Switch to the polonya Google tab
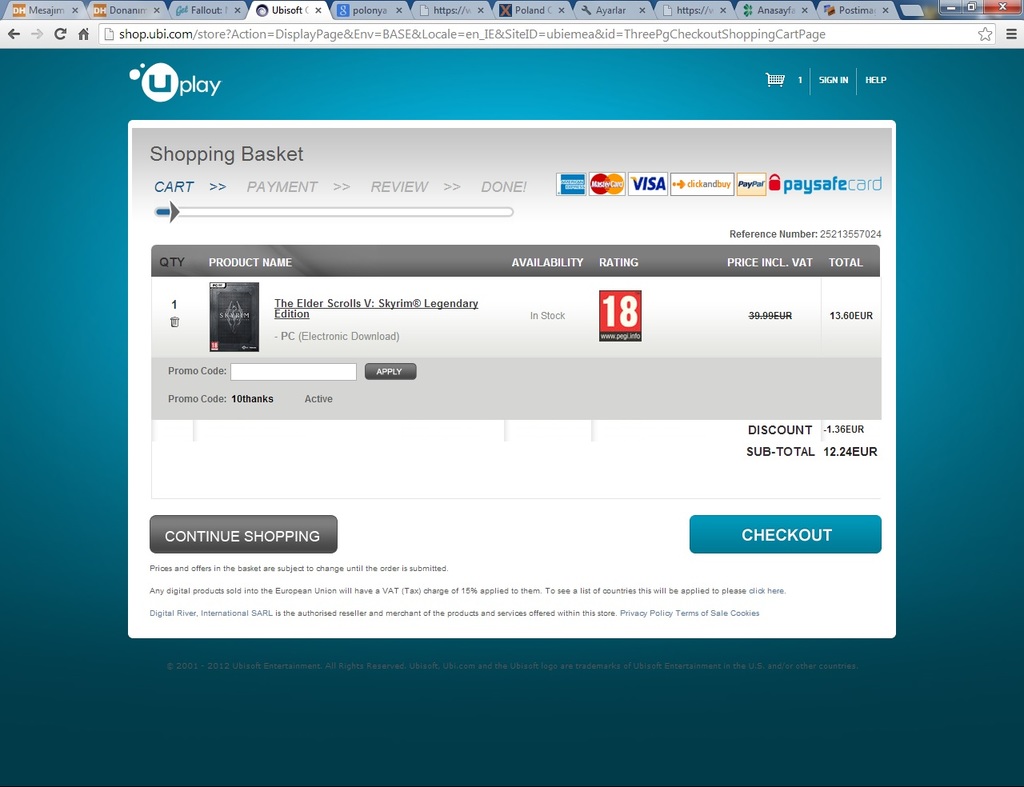 (x=368, y=10)
